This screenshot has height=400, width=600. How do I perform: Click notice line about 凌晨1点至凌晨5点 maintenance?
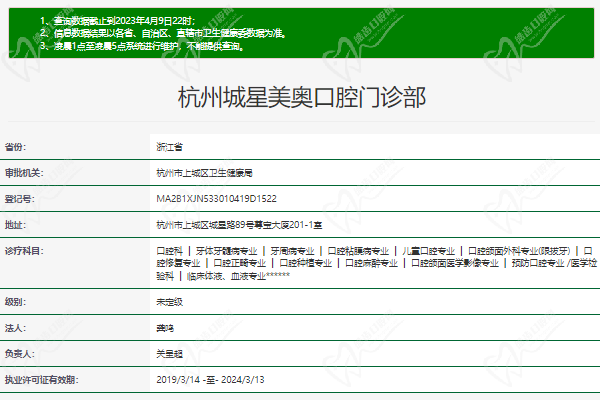(x=142, y=46)
